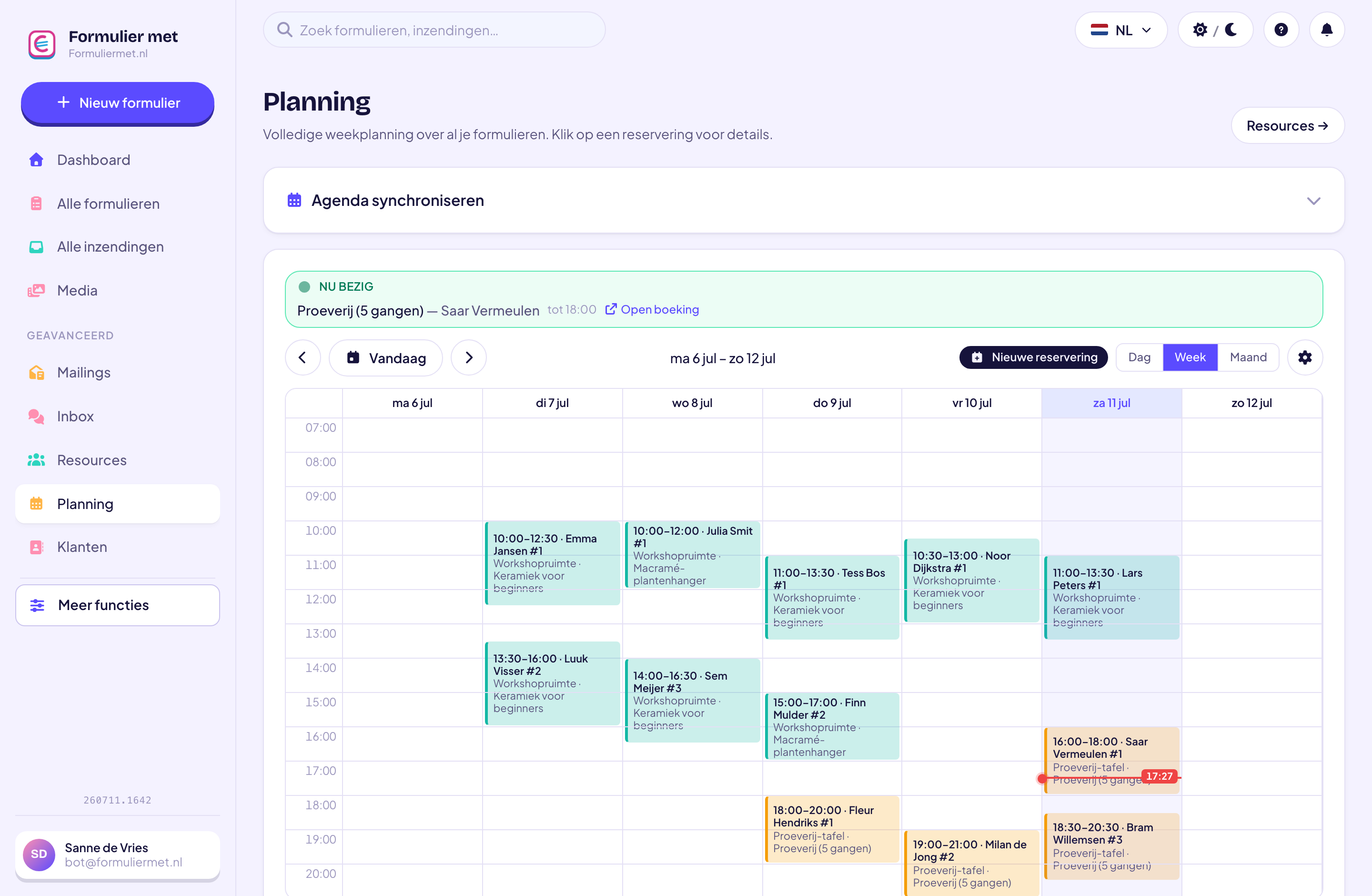This screenshot has height=896, width=1372.
Task: Click the Meer functies sliders icon
Action: [x=38, y=605]
